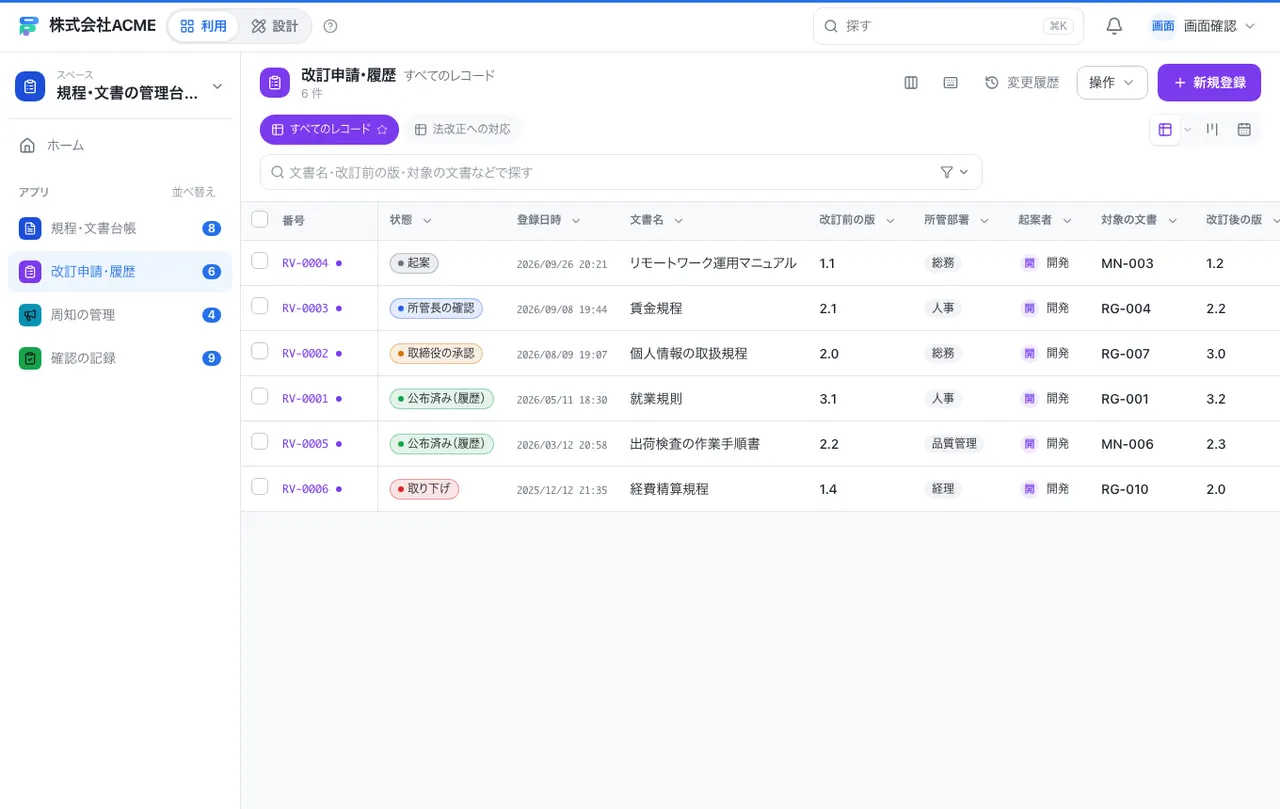The height and width of the screenshot is (809, 1280).
Task: Click the keyboard shortcuts icon
Action: [951, 83]
